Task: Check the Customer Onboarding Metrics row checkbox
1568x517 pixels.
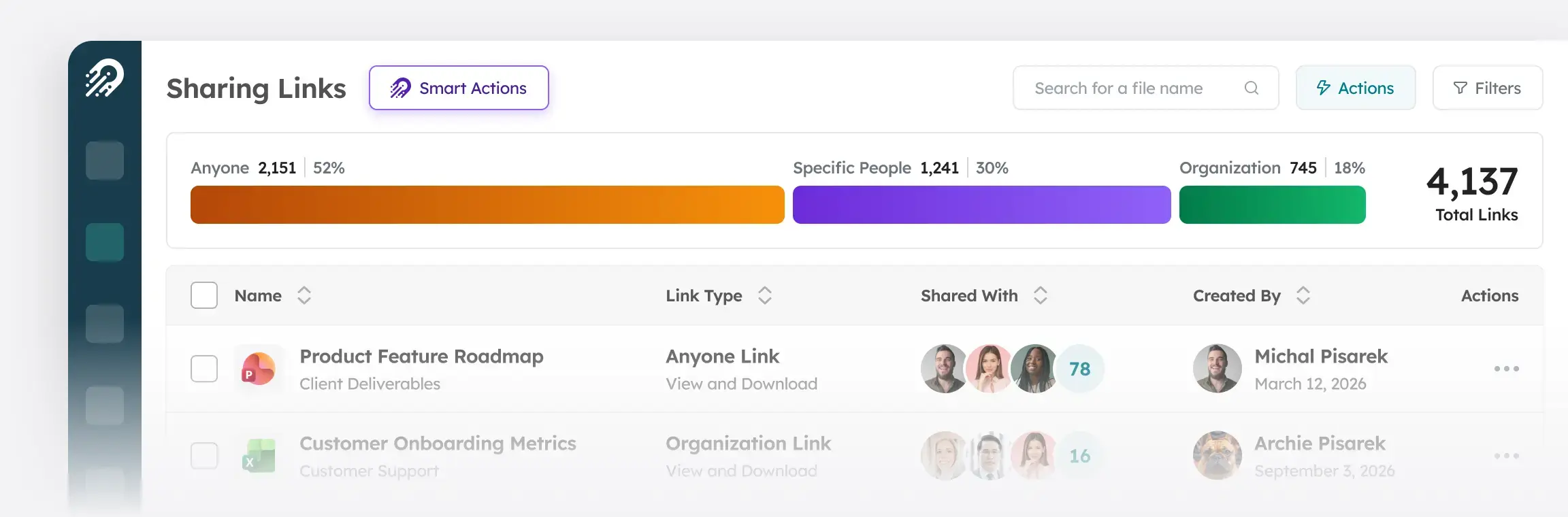Action: (203, 455)
